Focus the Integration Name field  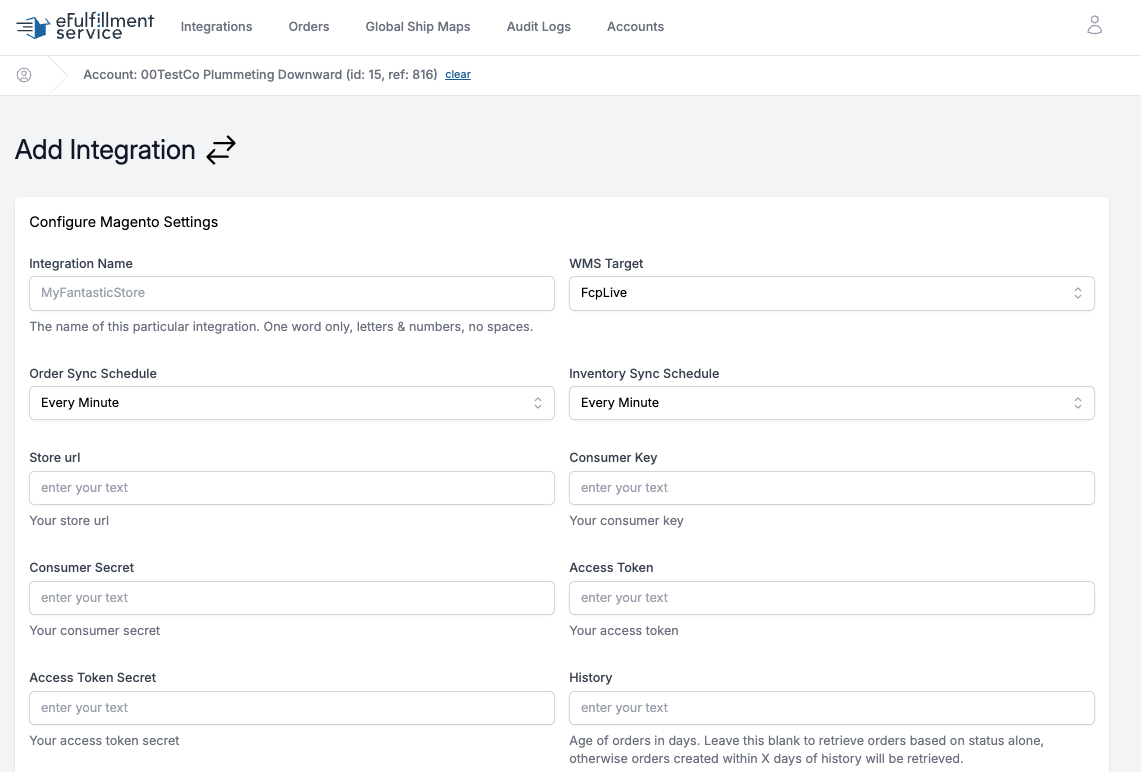292,293
